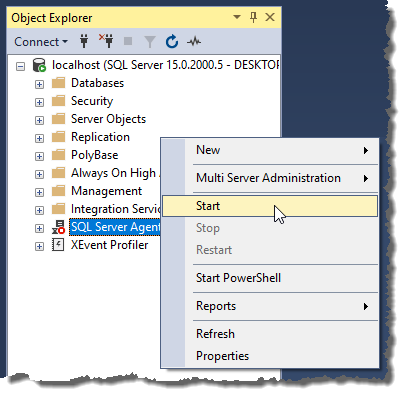Screen dimensions: 406x396
Task: Toggle the Object Explorer auto-hide pin
Action: [253, 17]
